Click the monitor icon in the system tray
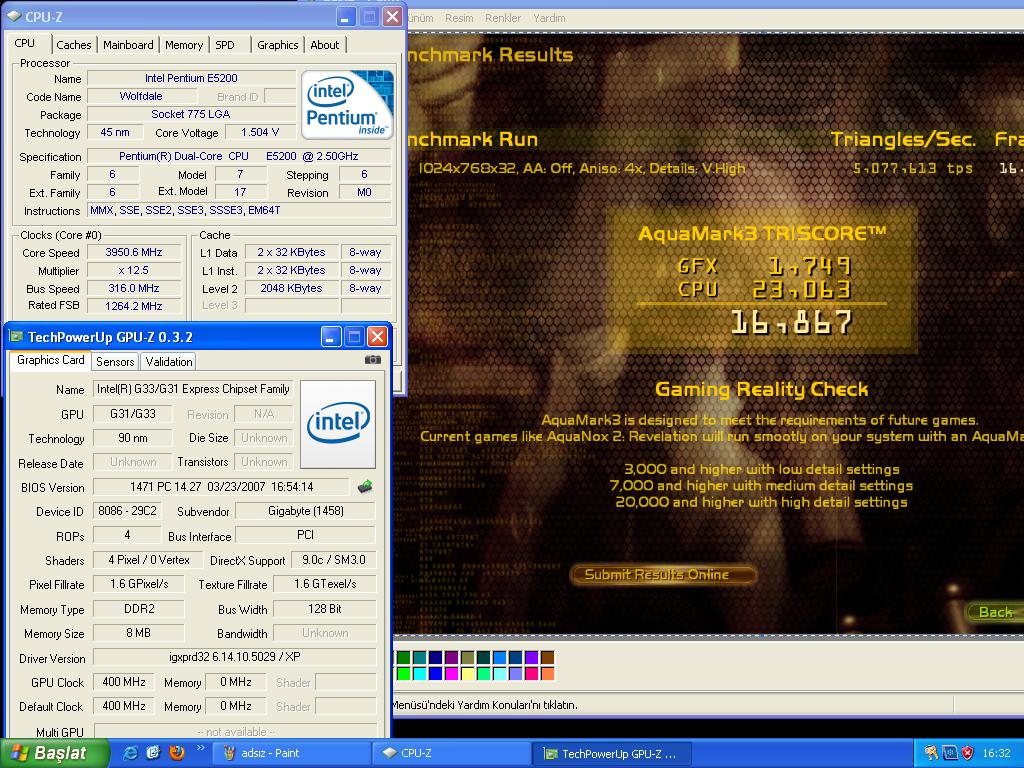 pos(950,753)
